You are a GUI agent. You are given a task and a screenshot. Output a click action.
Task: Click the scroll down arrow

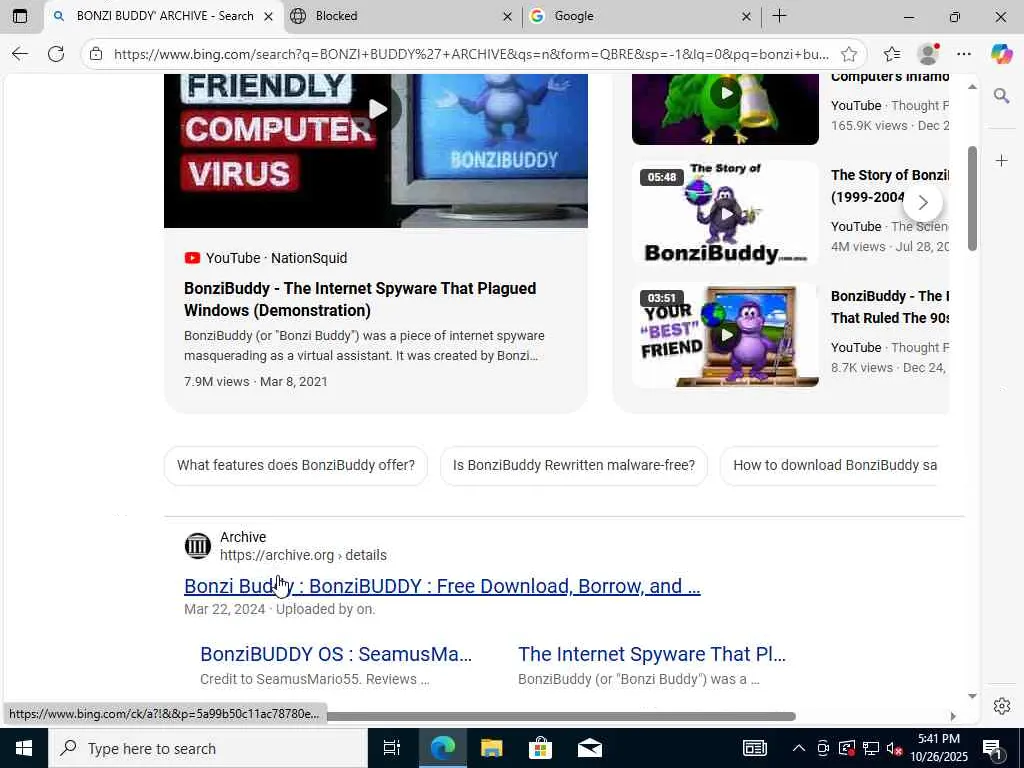coord(972,696)
